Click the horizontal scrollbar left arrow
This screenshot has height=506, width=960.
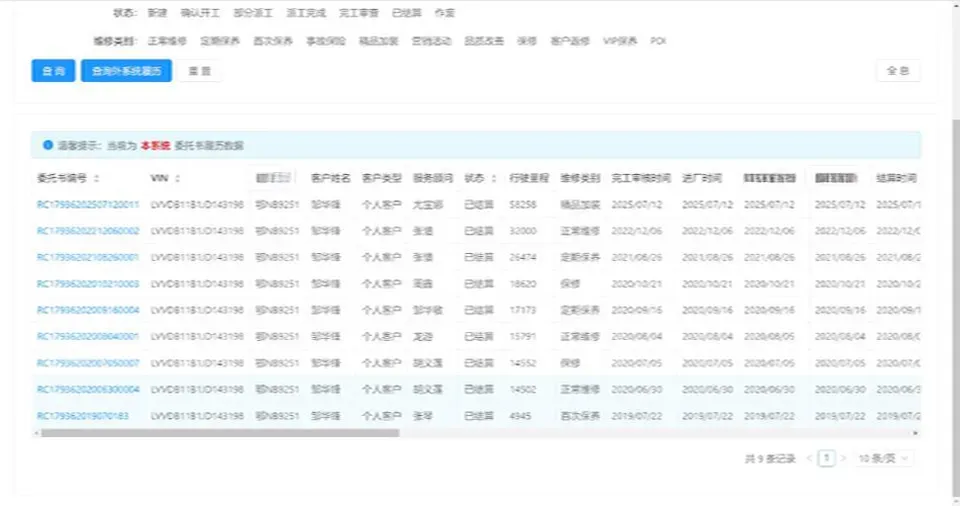click(36, 433)
